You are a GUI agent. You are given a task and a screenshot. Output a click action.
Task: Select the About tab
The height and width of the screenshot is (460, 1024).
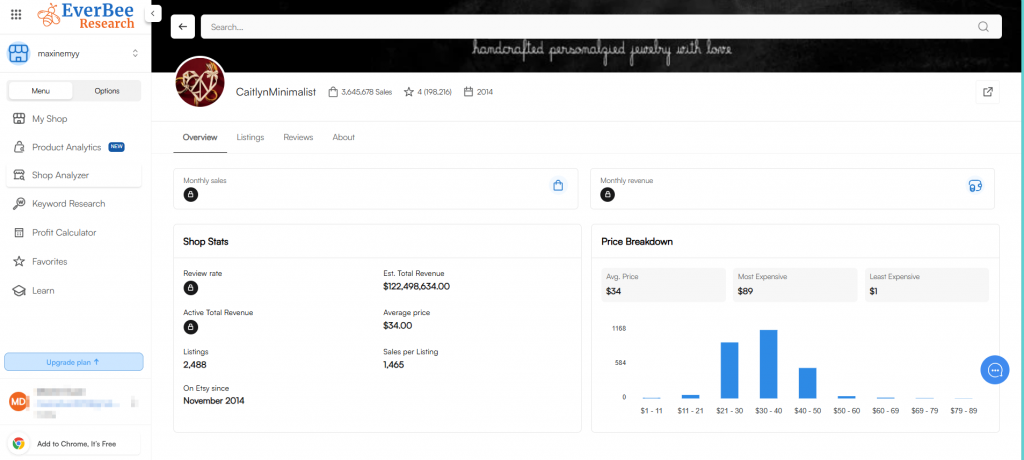(344, 137)
